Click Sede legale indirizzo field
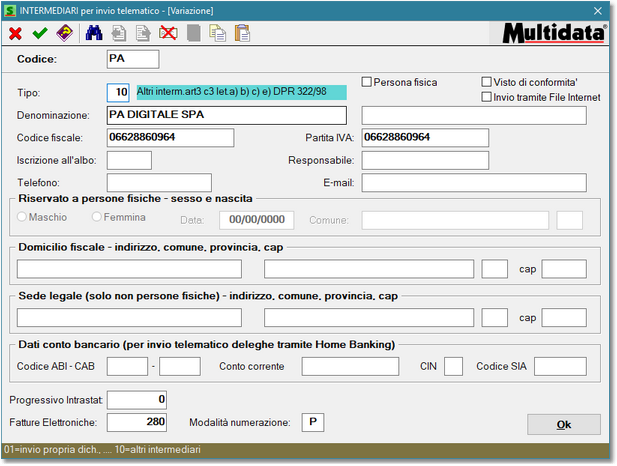The height and width of the screenshot is (466, 617). [x=129, y=318]
